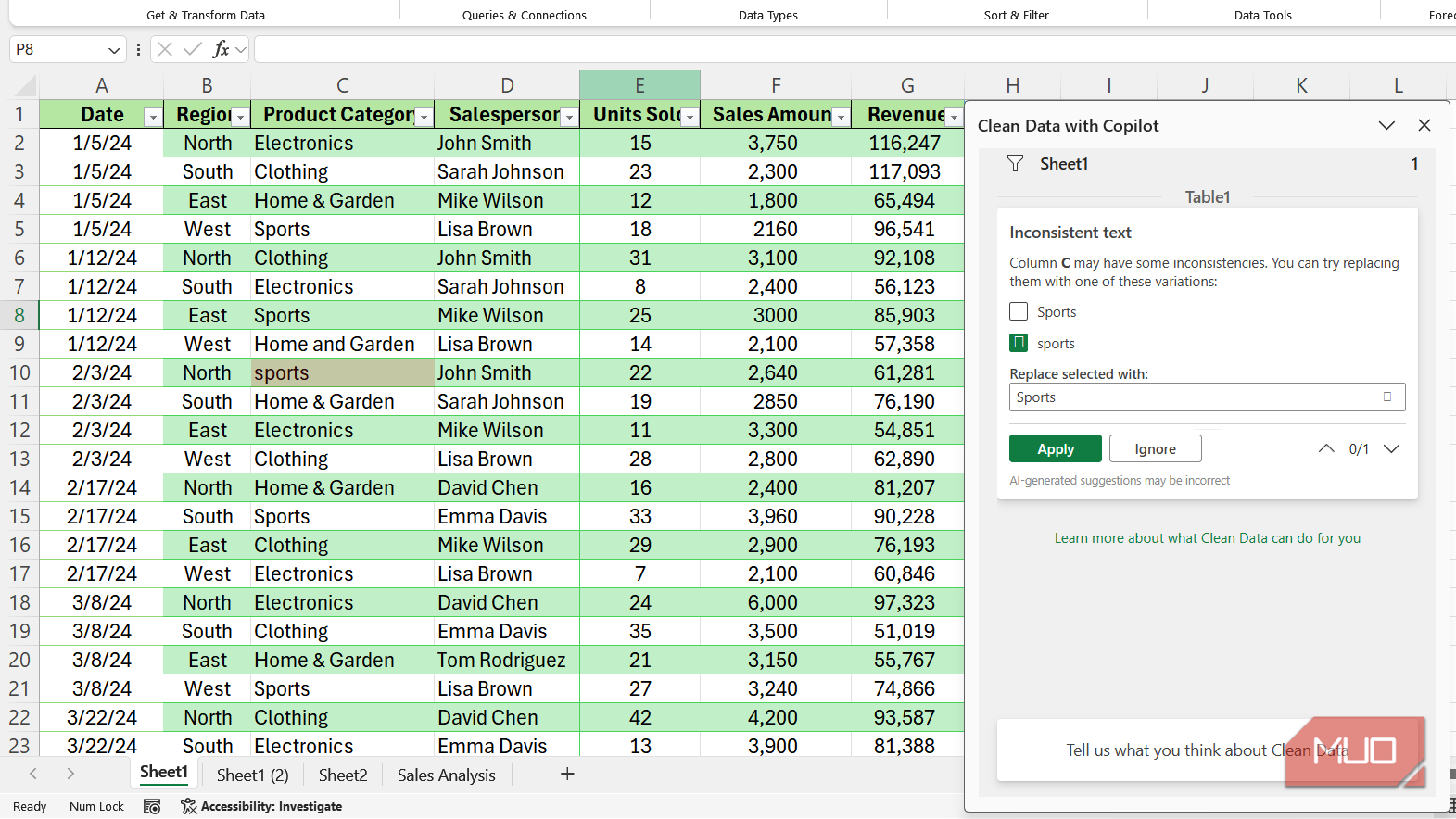1456x819 pixels.
Task: Open the Date column filter dropdown
Action: coord(153,117)
